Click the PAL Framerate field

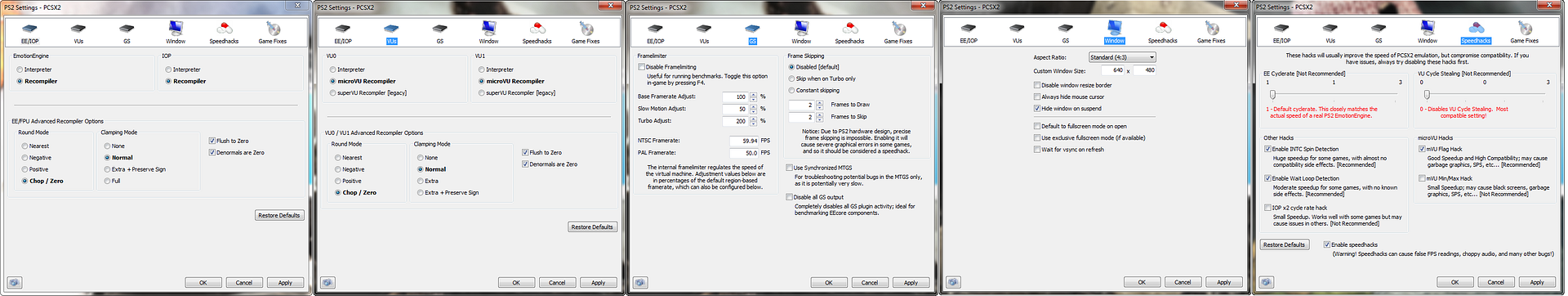coord(743,153)
